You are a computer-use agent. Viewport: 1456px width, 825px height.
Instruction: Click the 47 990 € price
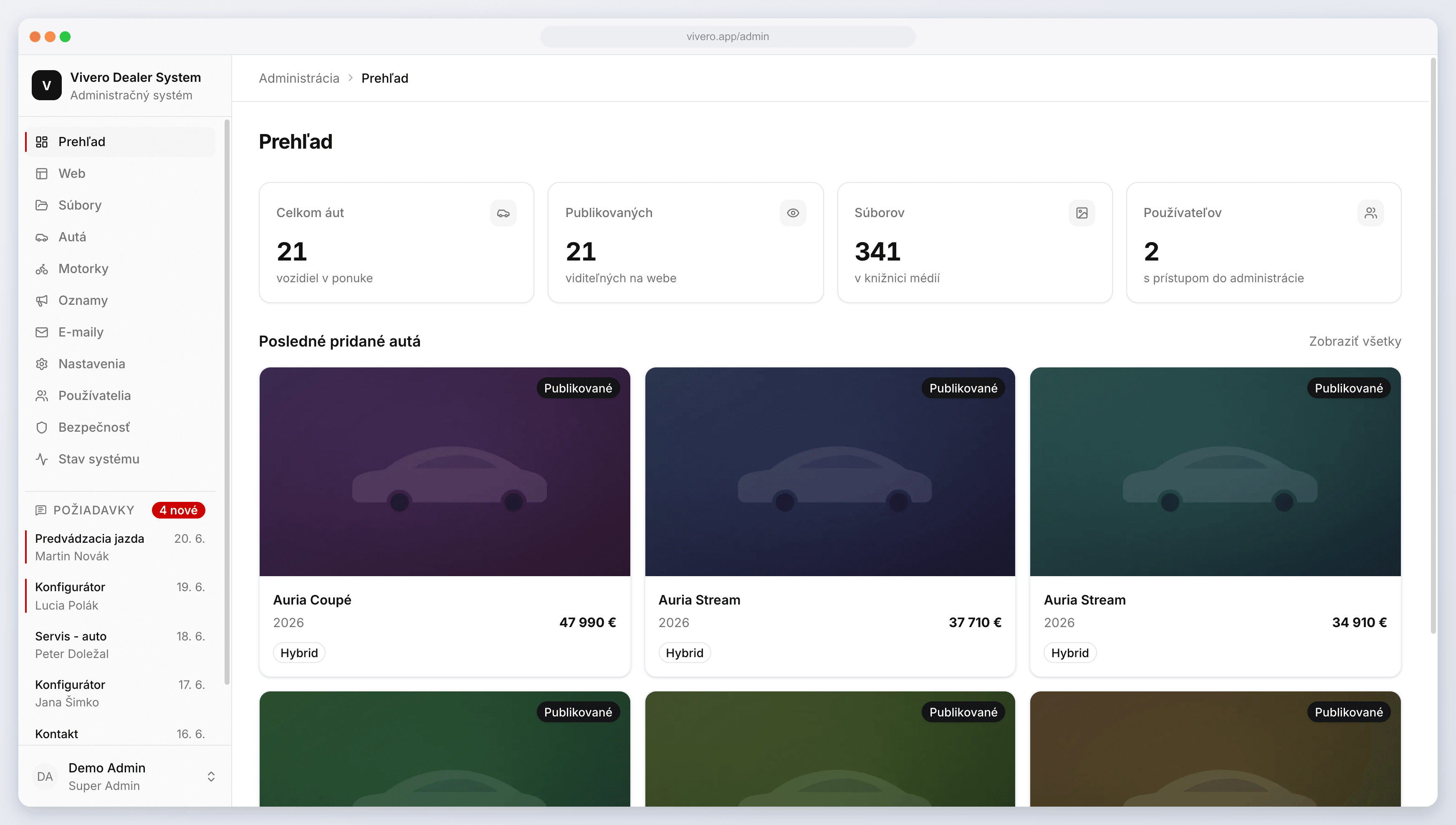(587, 622)
